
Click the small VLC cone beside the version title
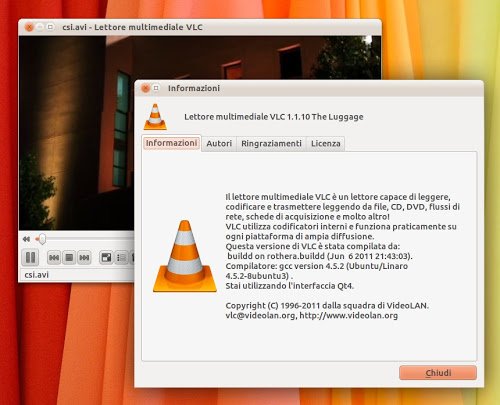point(155,117)
